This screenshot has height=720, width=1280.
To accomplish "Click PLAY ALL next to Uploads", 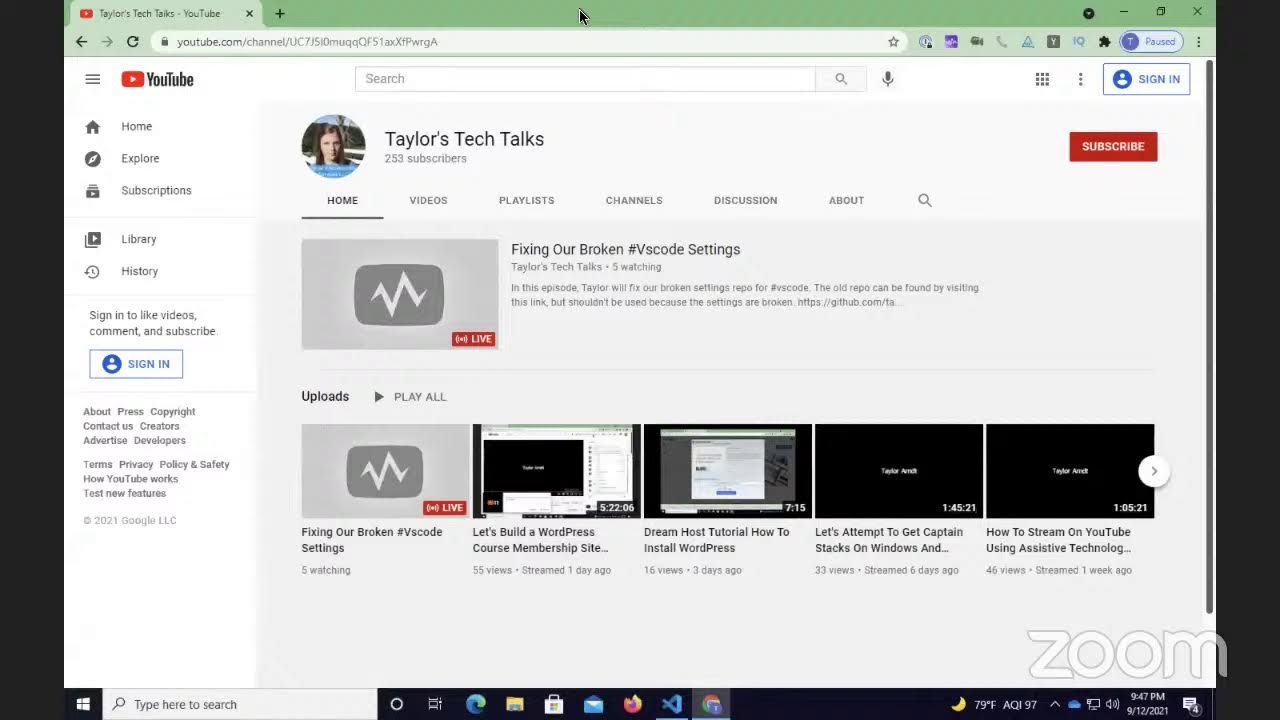I will (x=410, y=397).
